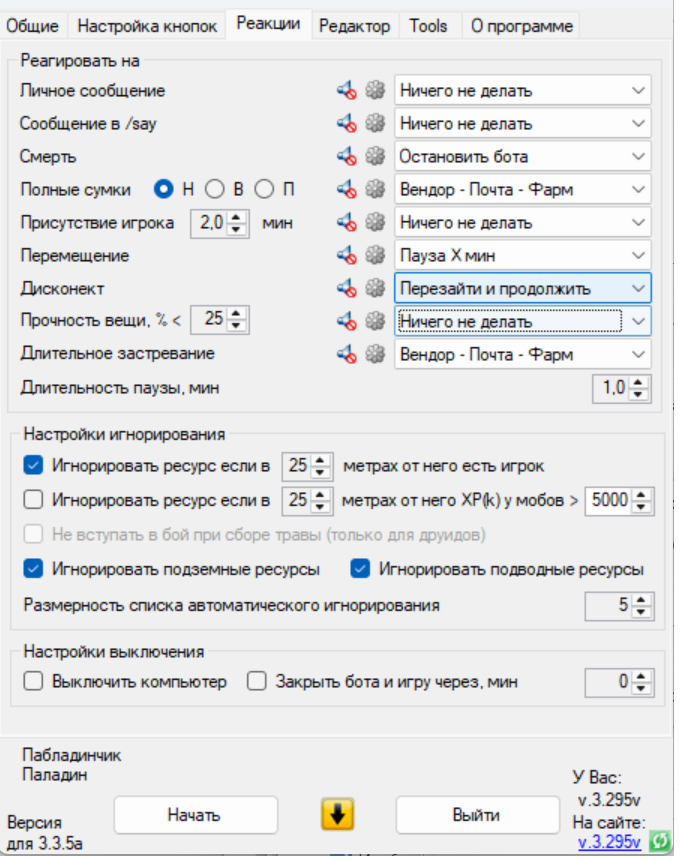Open gear settings for Длительное застревание

(375, 354)
